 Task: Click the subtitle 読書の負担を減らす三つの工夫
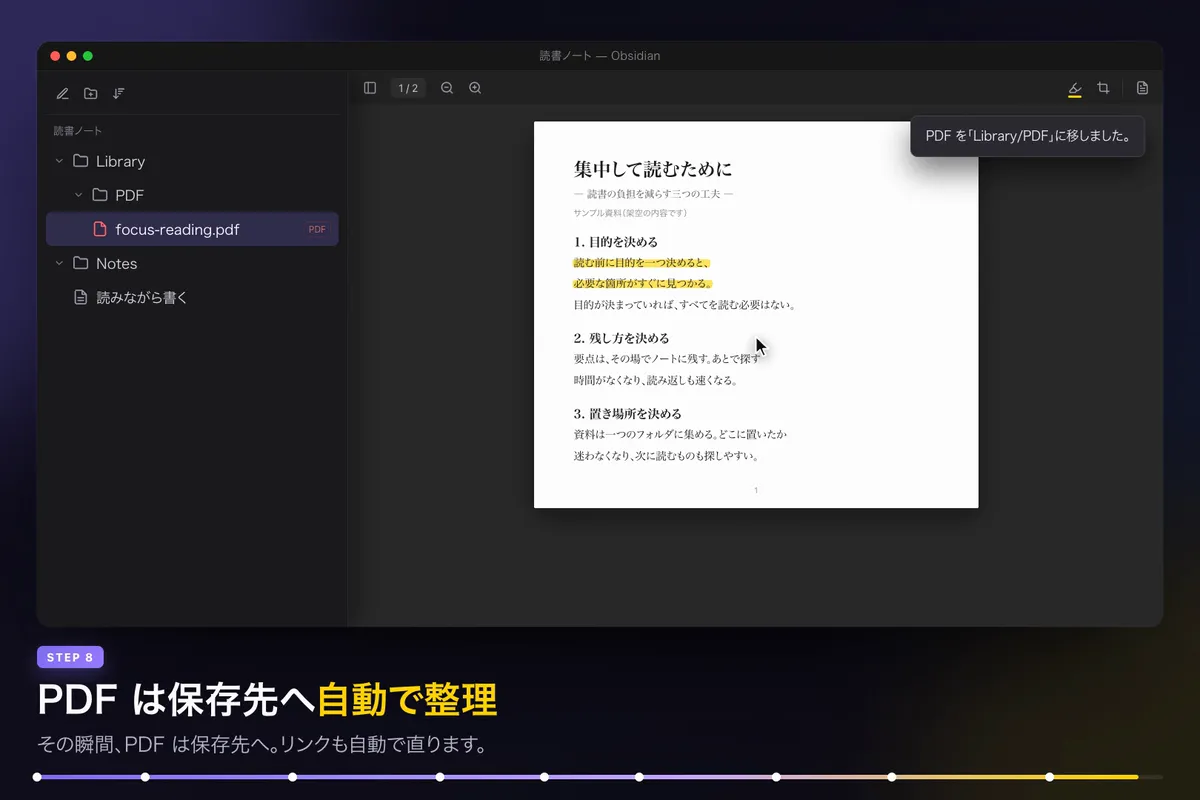tap(654, 193)
